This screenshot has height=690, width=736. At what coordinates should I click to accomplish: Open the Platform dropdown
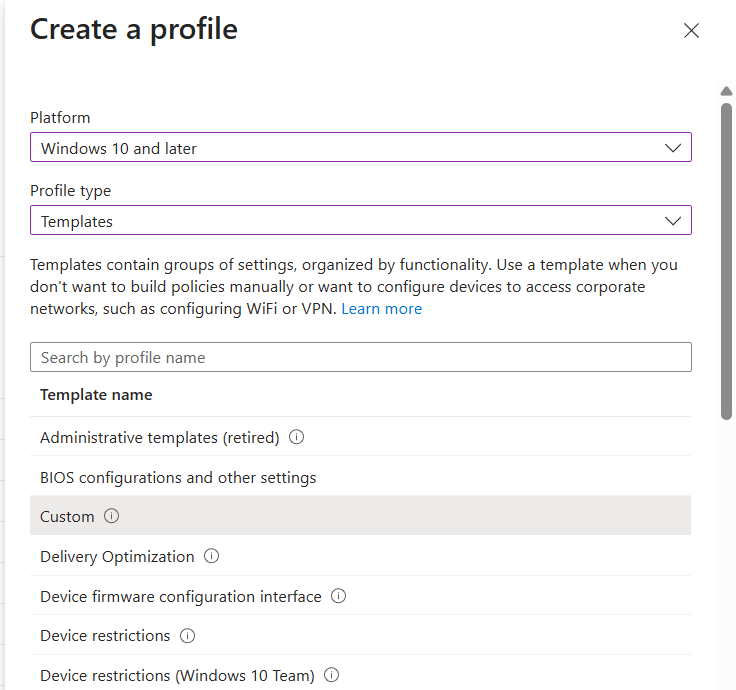(360, 148)
